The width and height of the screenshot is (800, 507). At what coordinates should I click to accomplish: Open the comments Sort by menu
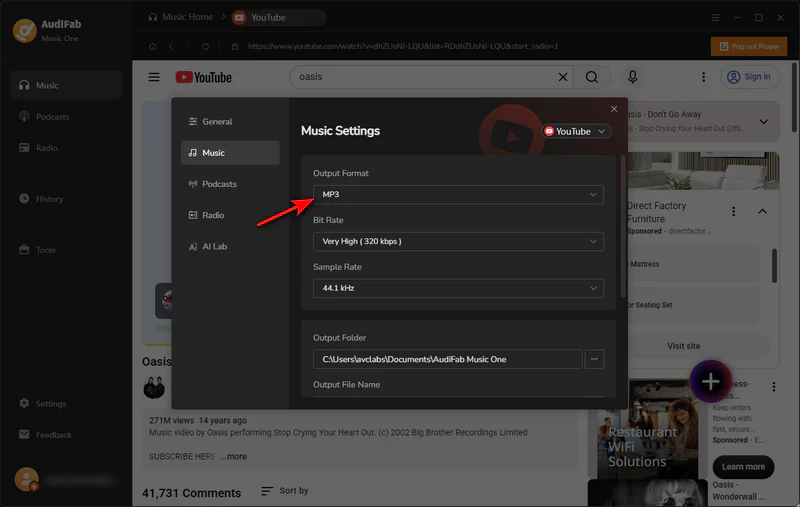pos(284,491)
